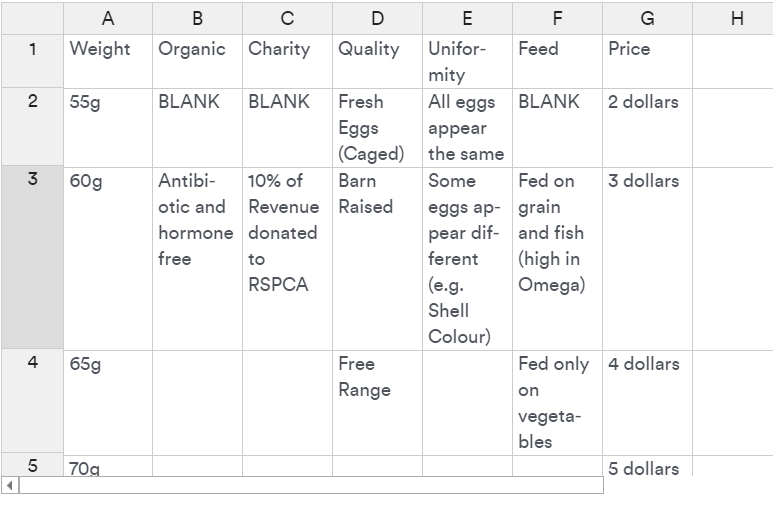Click the 'Fed only on vegetables' cell
Image resolution: width=773 pixels, height=514 pixels.
(557, 402)
